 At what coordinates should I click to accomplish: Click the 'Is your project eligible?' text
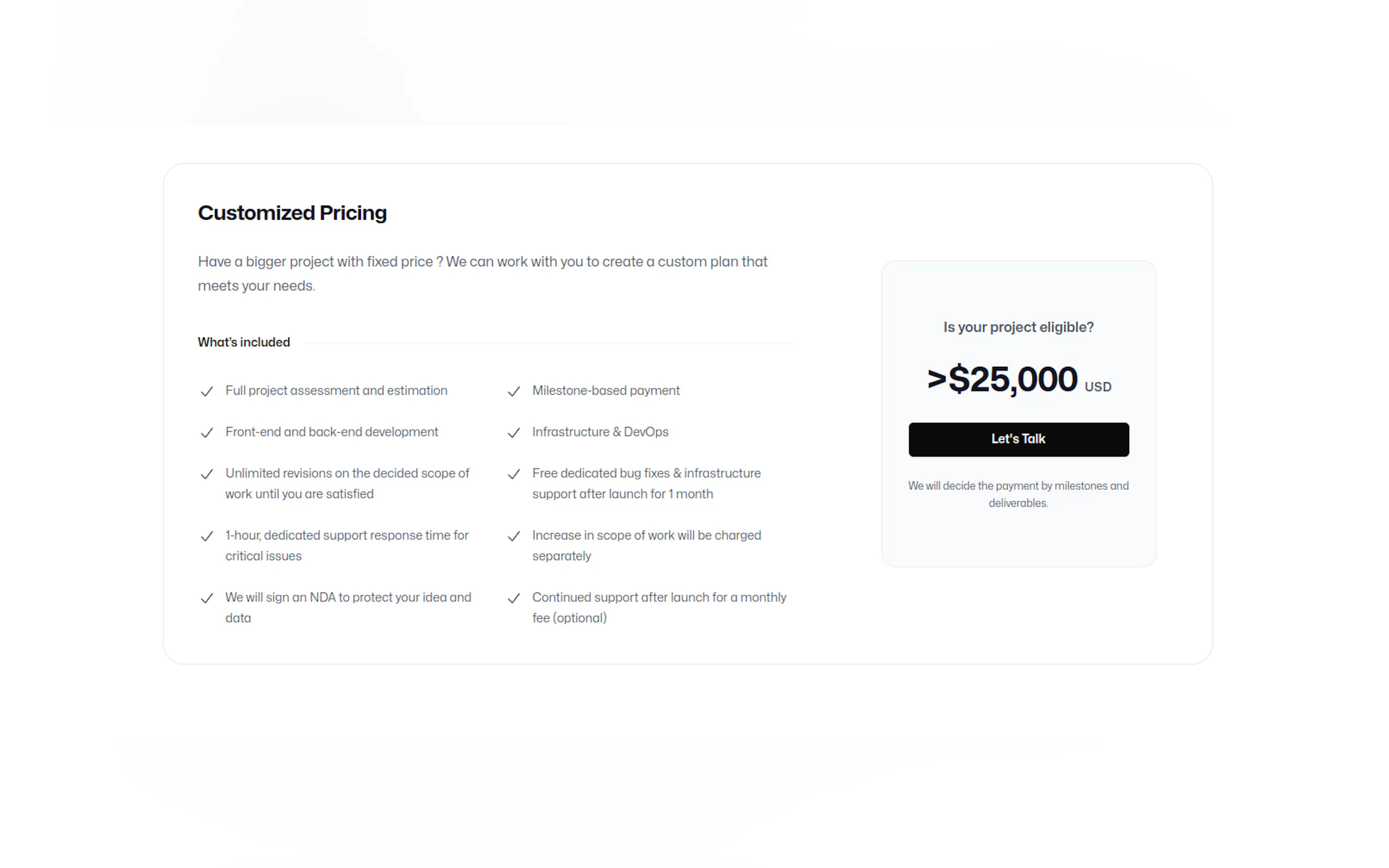click(x=1019, y=327)
